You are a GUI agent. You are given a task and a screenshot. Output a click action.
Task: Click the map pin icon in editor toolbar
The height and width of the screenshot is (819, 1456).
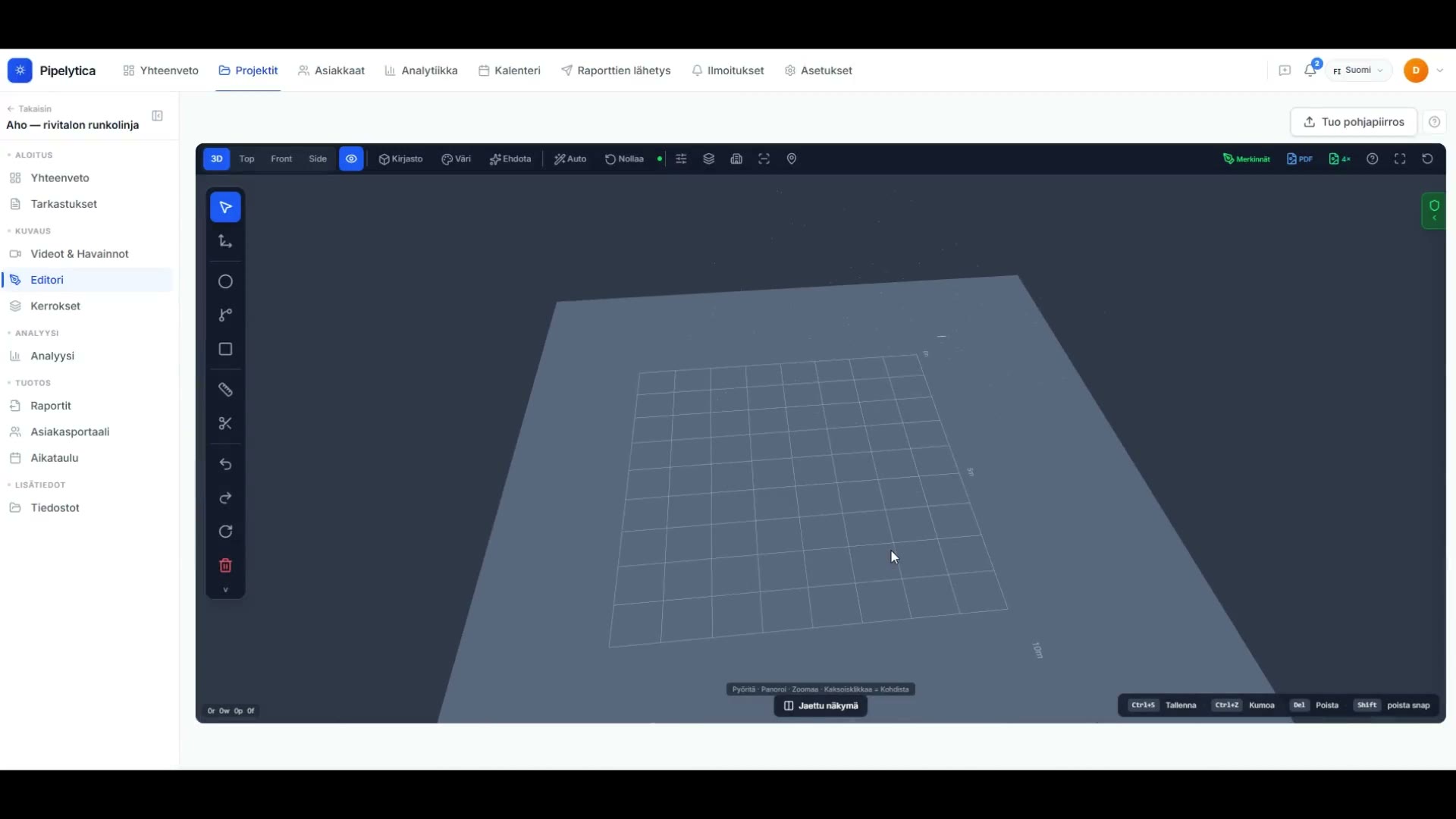point(792,159)
